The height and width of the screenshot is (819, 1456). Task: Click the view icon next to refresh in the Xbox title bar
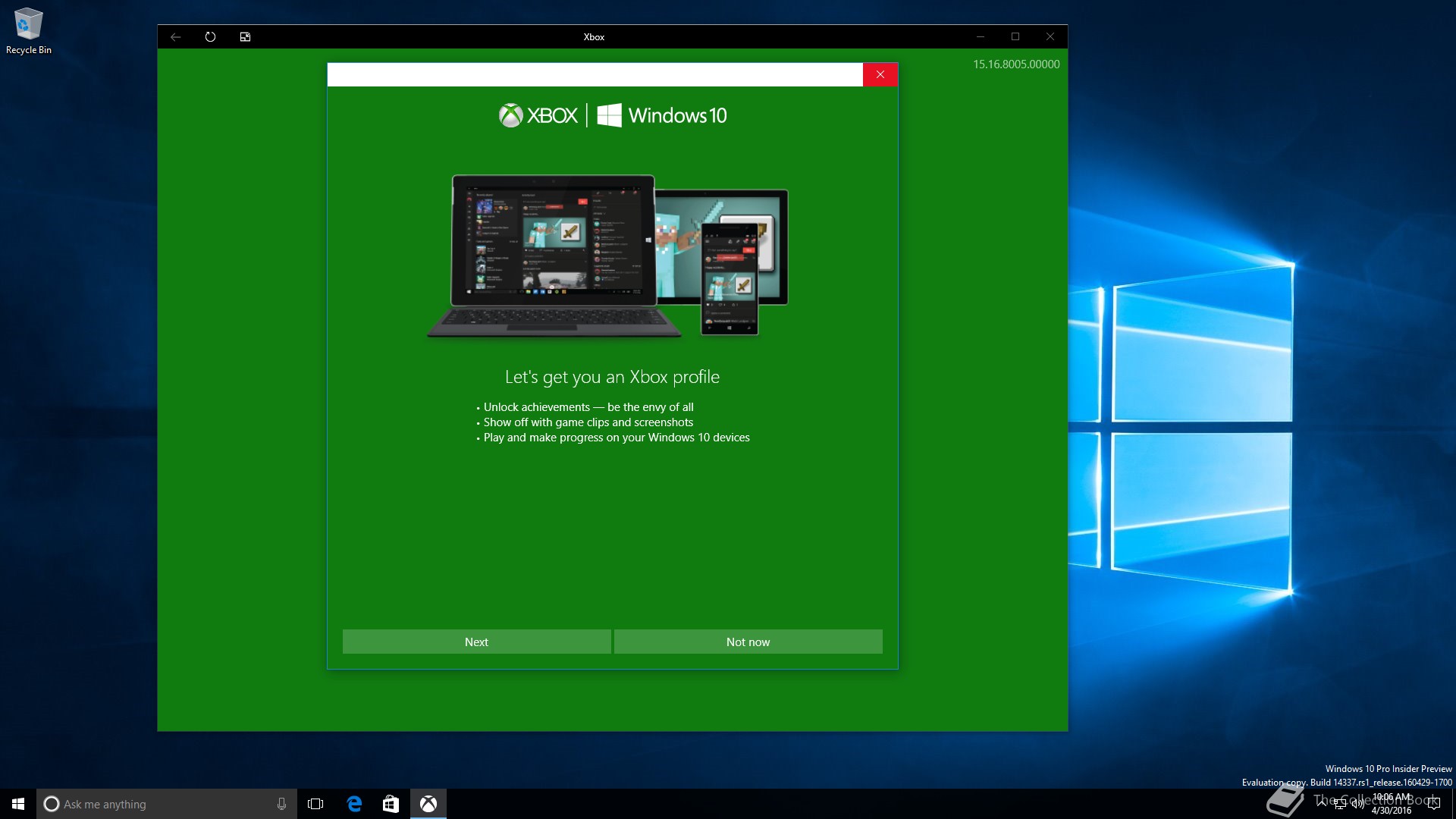245,36
